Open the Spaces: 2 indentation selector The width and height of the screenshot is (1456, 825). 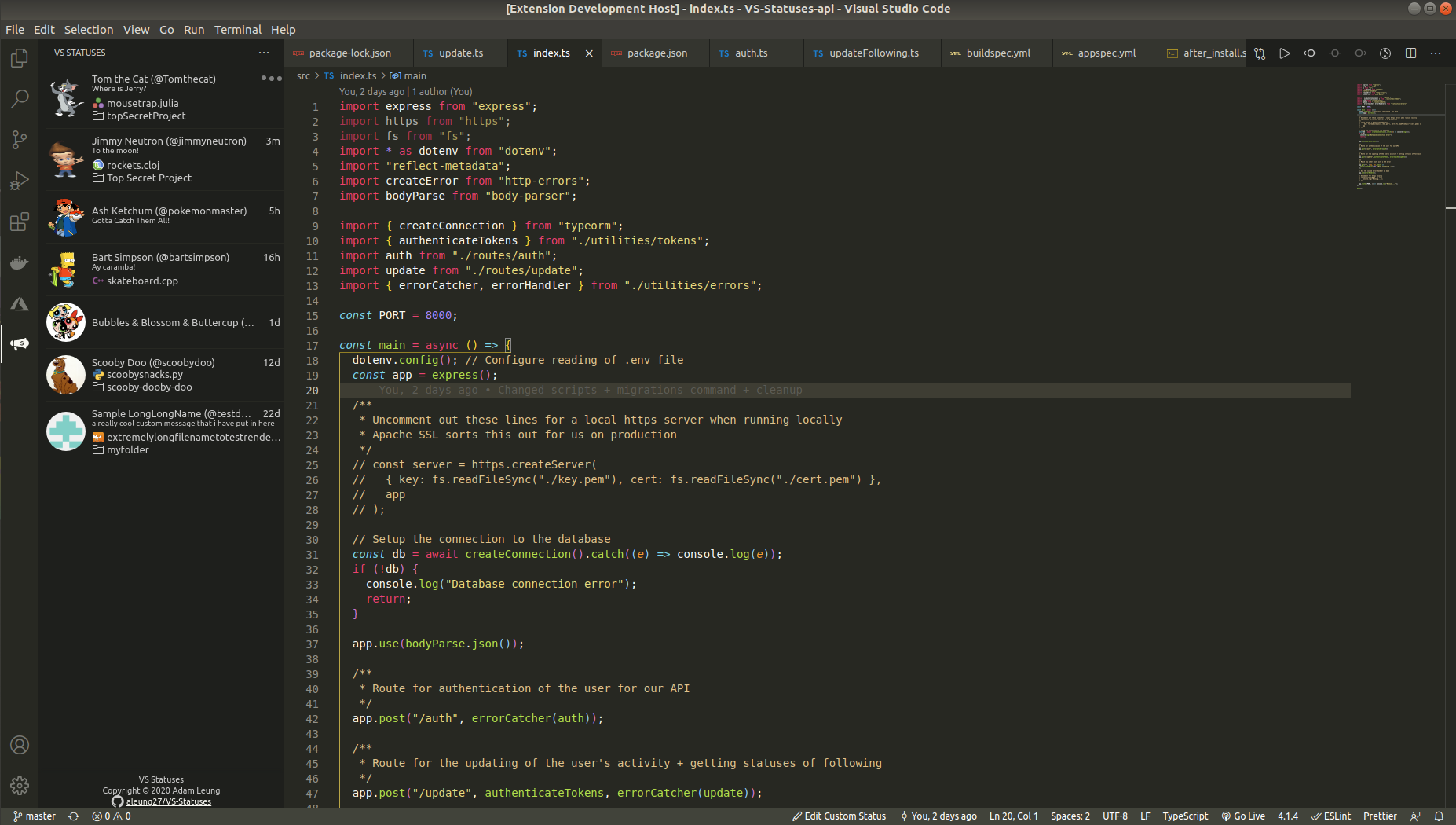pos(1070,816)
